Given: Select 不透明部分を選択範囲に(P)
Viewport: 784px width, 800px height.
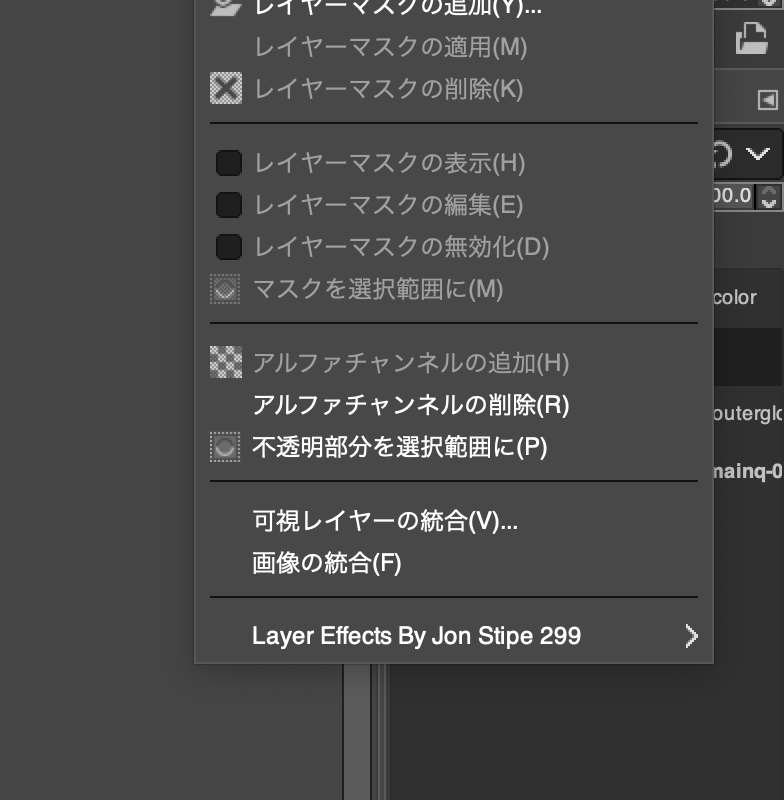Looking at the screenshot, I should 453,447.
